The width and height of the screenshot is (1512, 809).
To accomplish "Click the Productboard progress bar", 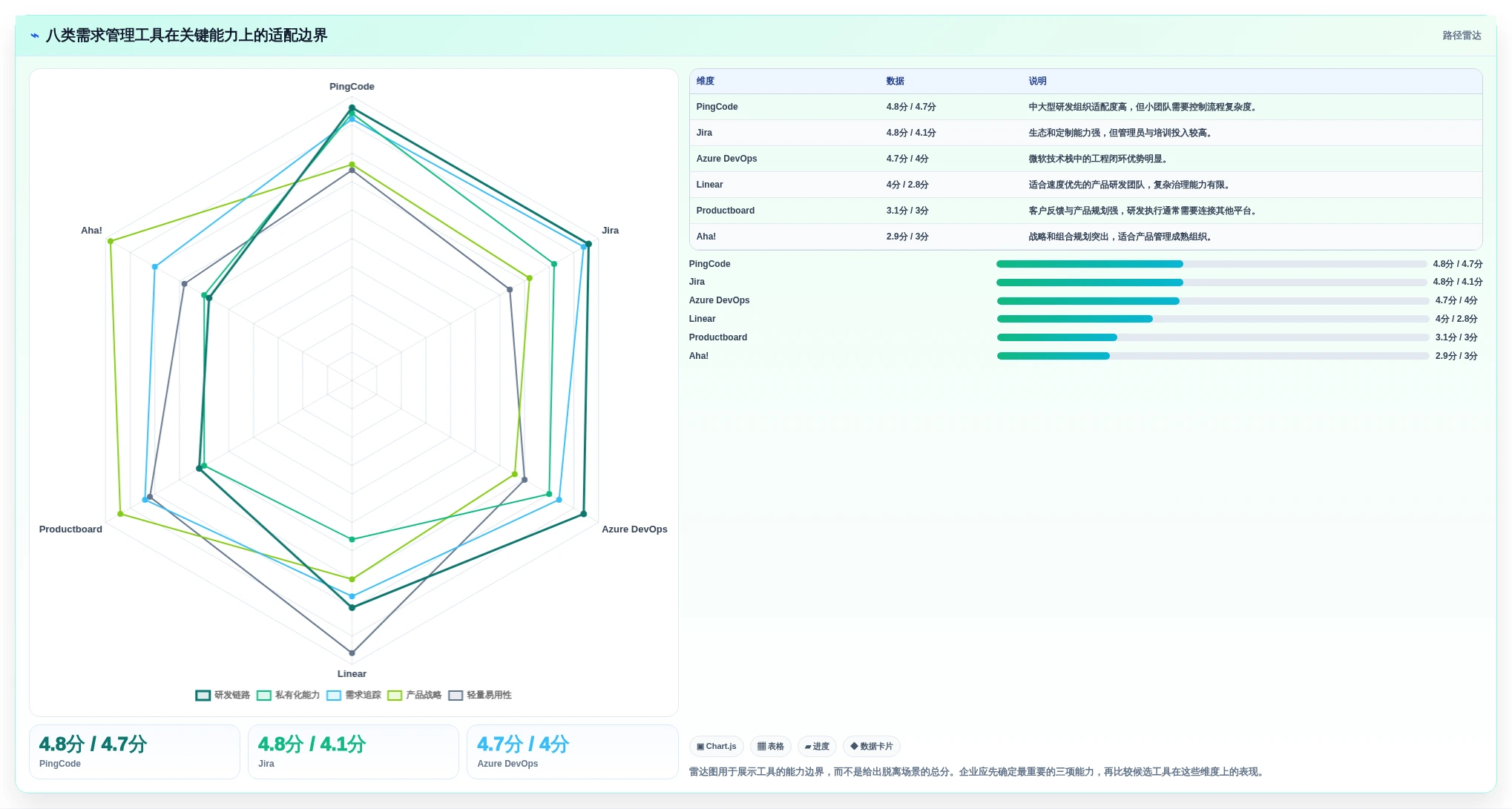I will click(x=1213, y=337).
